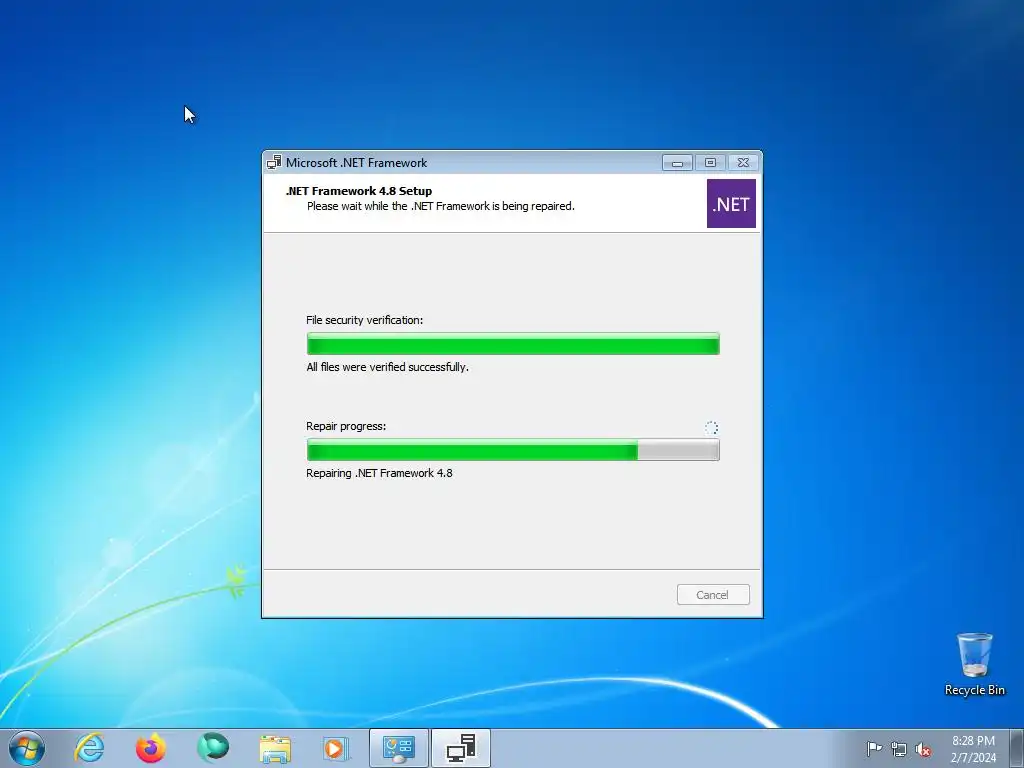This screenshot has height=768, width=1024.
Task: Open the Action Center flag icon
Action: point(874,748)
